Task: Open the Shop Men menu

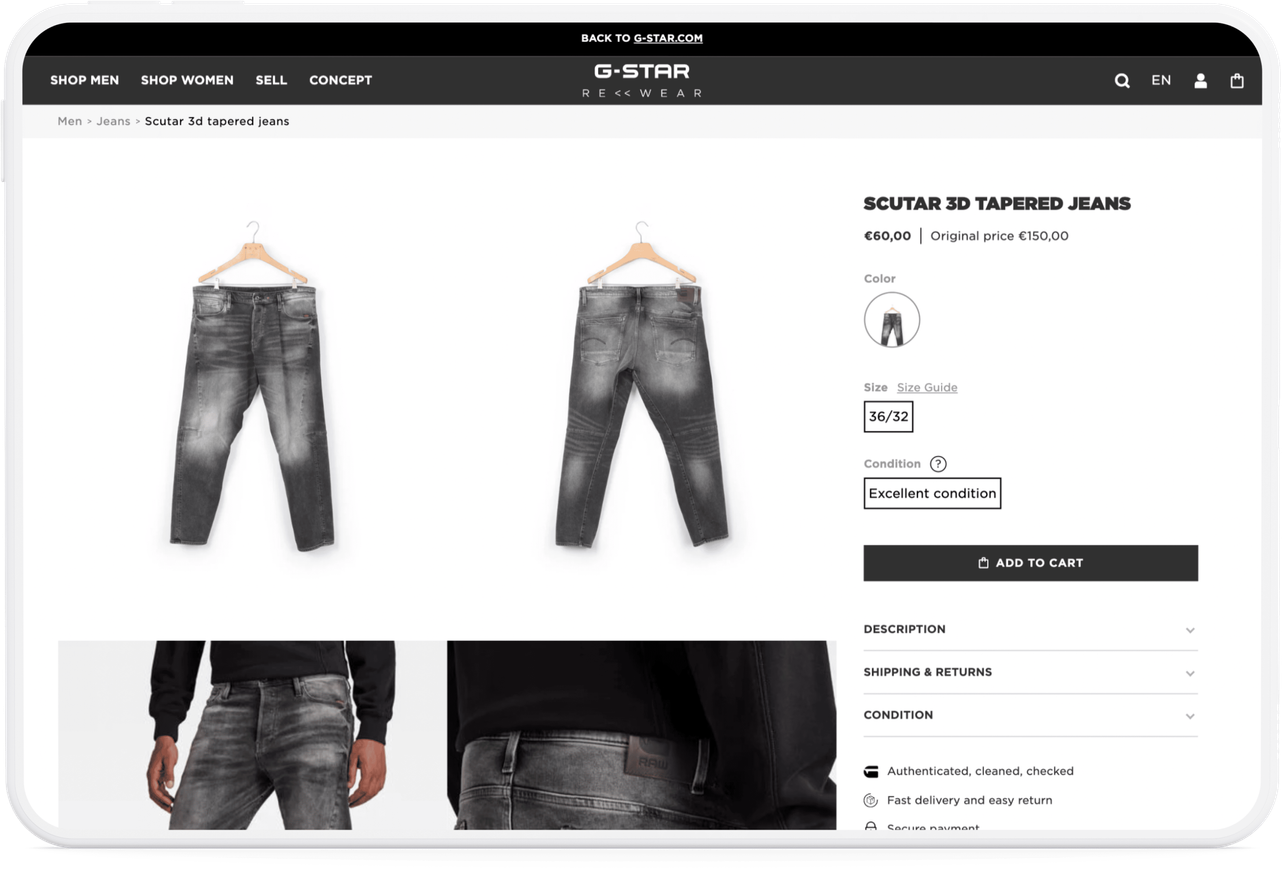Action: (x=85, y=80)
